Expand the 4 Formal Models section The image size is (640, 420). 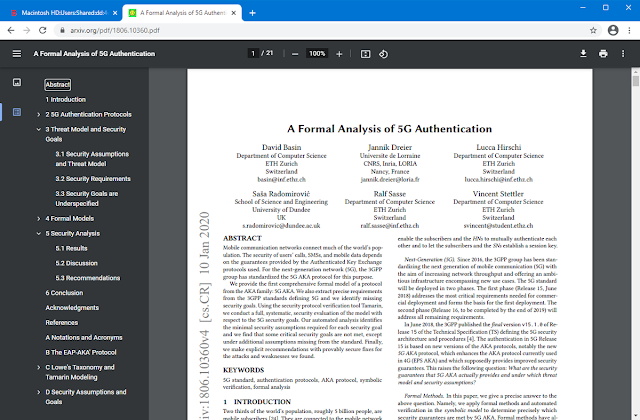[39, 219]
